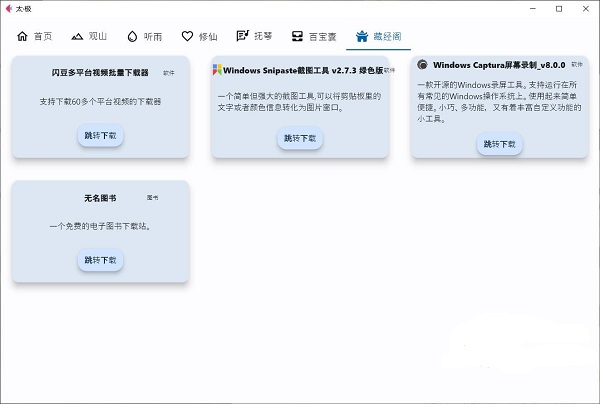Click the 软件 tag on Snipaste card
Image resolution: width=600 pixels, height=404 pixels.
[390, 70]
